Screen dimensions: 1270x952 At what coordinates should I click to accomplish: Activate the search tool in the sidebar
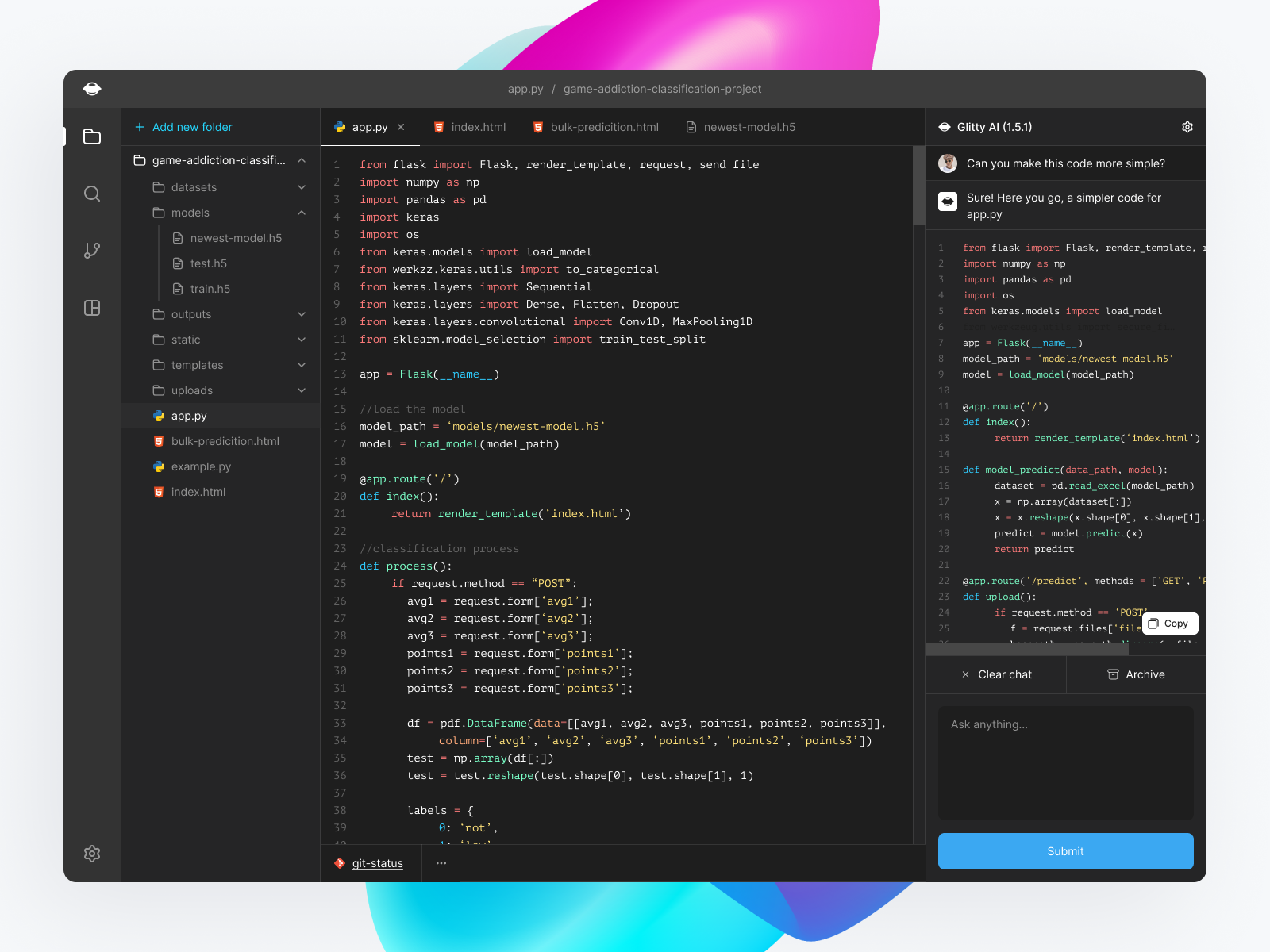click(92, 194)
